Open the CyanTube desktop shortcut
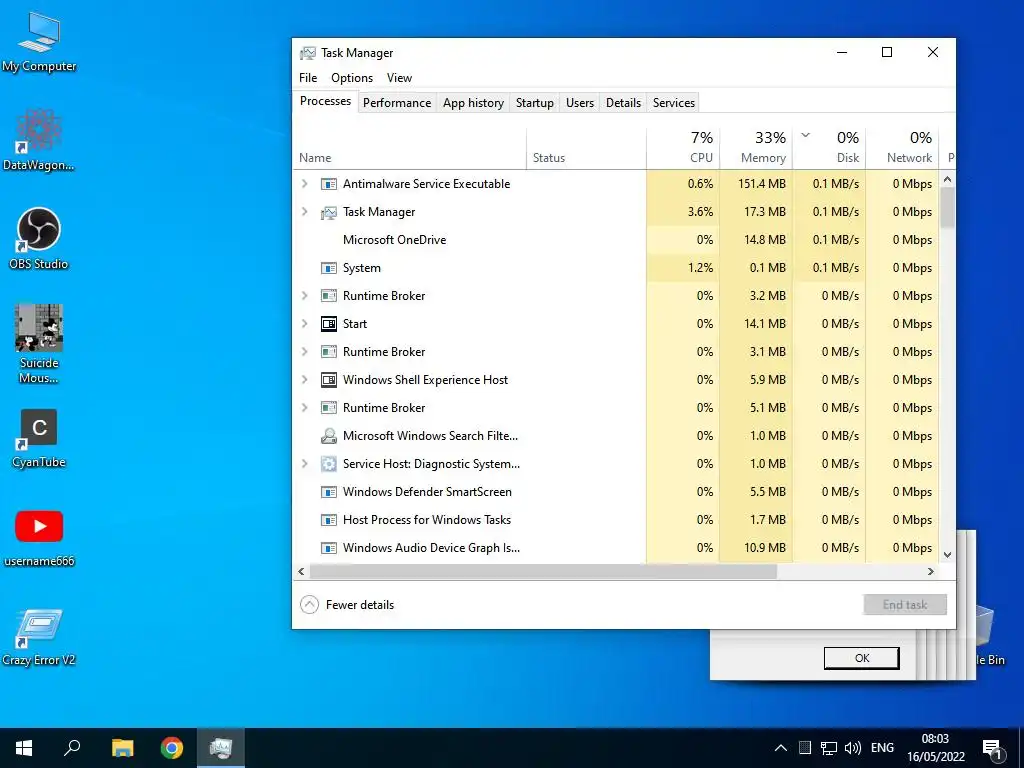1024x768 pixels. pos(39,438)
